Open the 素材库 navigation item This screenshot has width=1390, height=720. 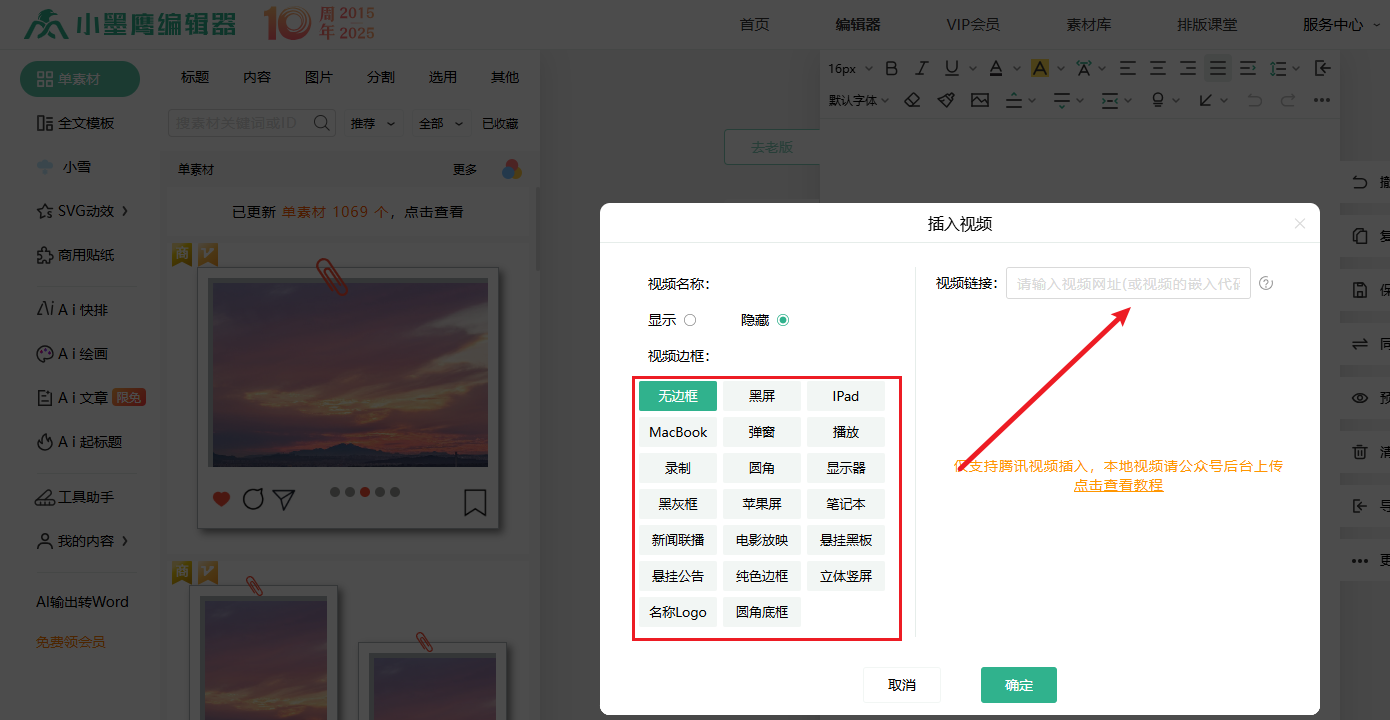click(x=1089, y=25)
